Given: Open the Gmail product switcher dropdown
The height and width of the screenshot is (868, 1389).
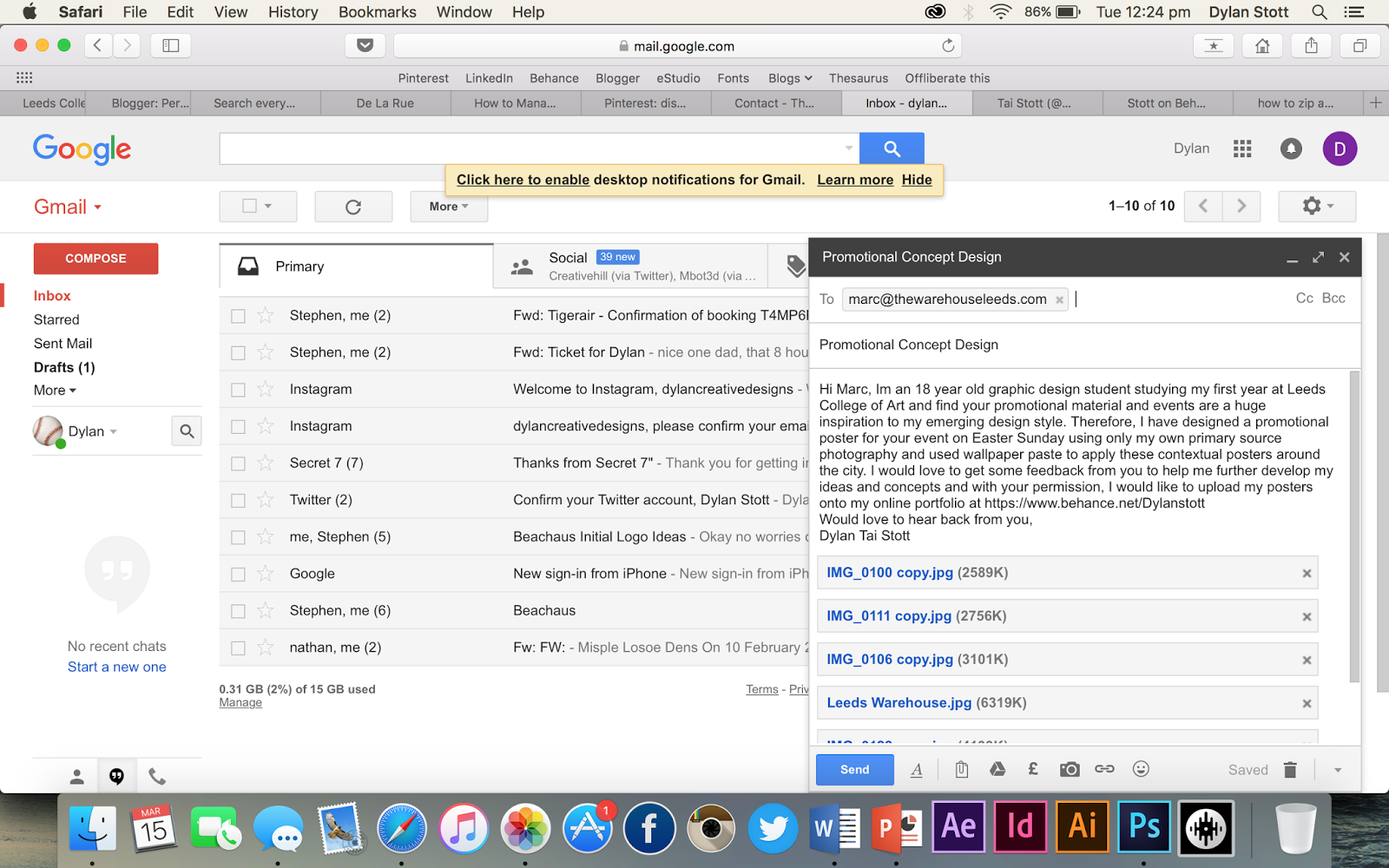Looking at the screenshot, I should click(x=68, y=207).
